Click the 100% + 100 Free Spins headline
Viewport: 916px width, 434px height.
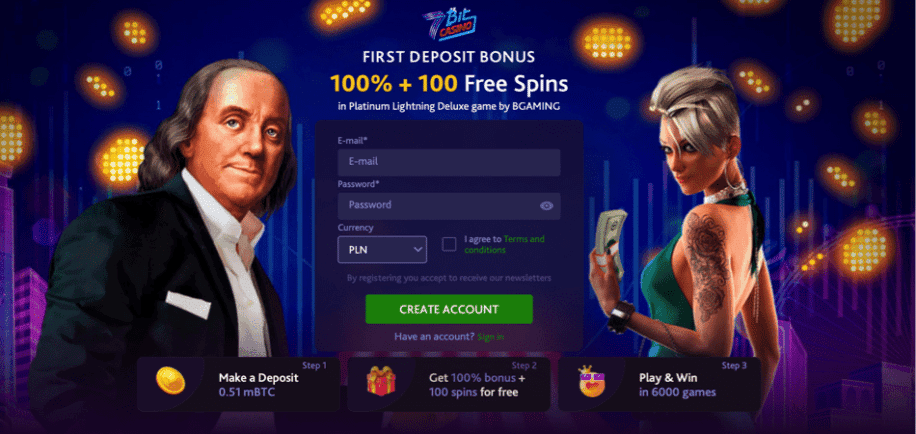coord(449,85)
